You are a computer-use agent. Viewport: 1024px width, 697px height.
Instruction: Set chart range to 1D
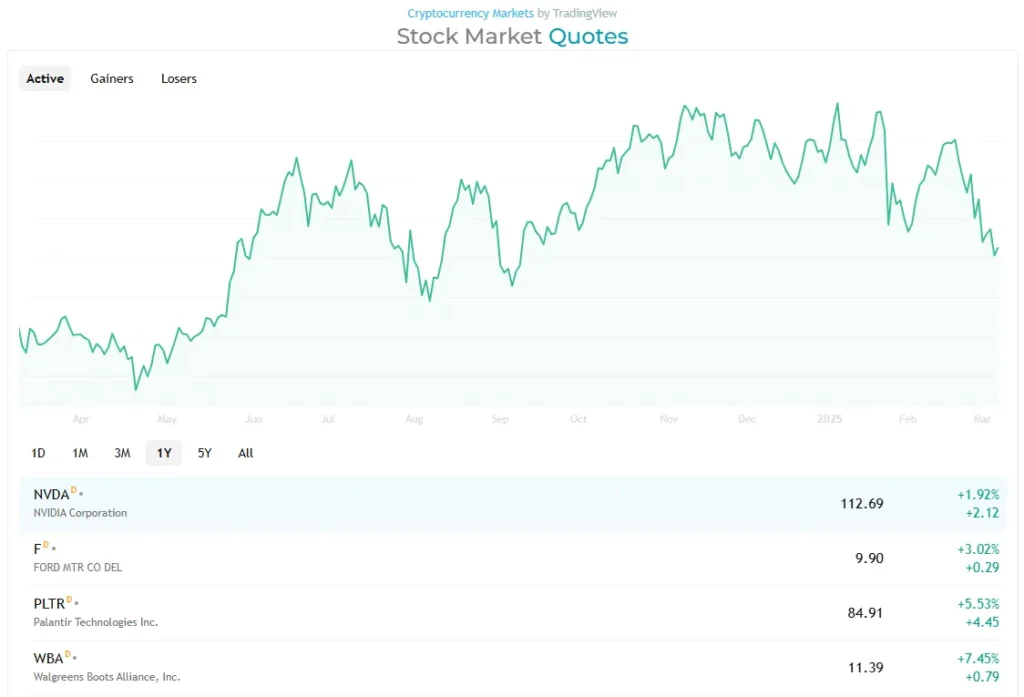(38, 453)
